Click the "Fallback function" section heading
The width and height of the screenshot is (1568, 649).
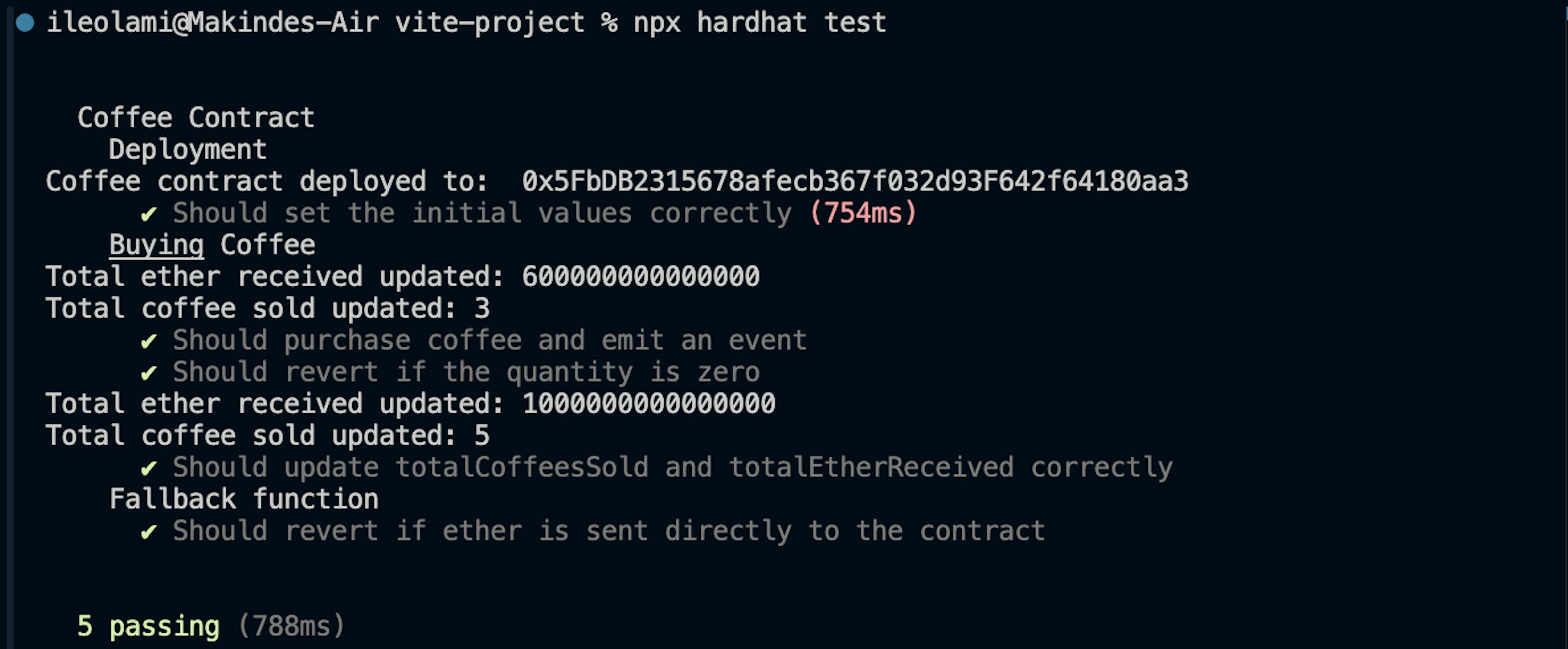click(x=243, y=499)
